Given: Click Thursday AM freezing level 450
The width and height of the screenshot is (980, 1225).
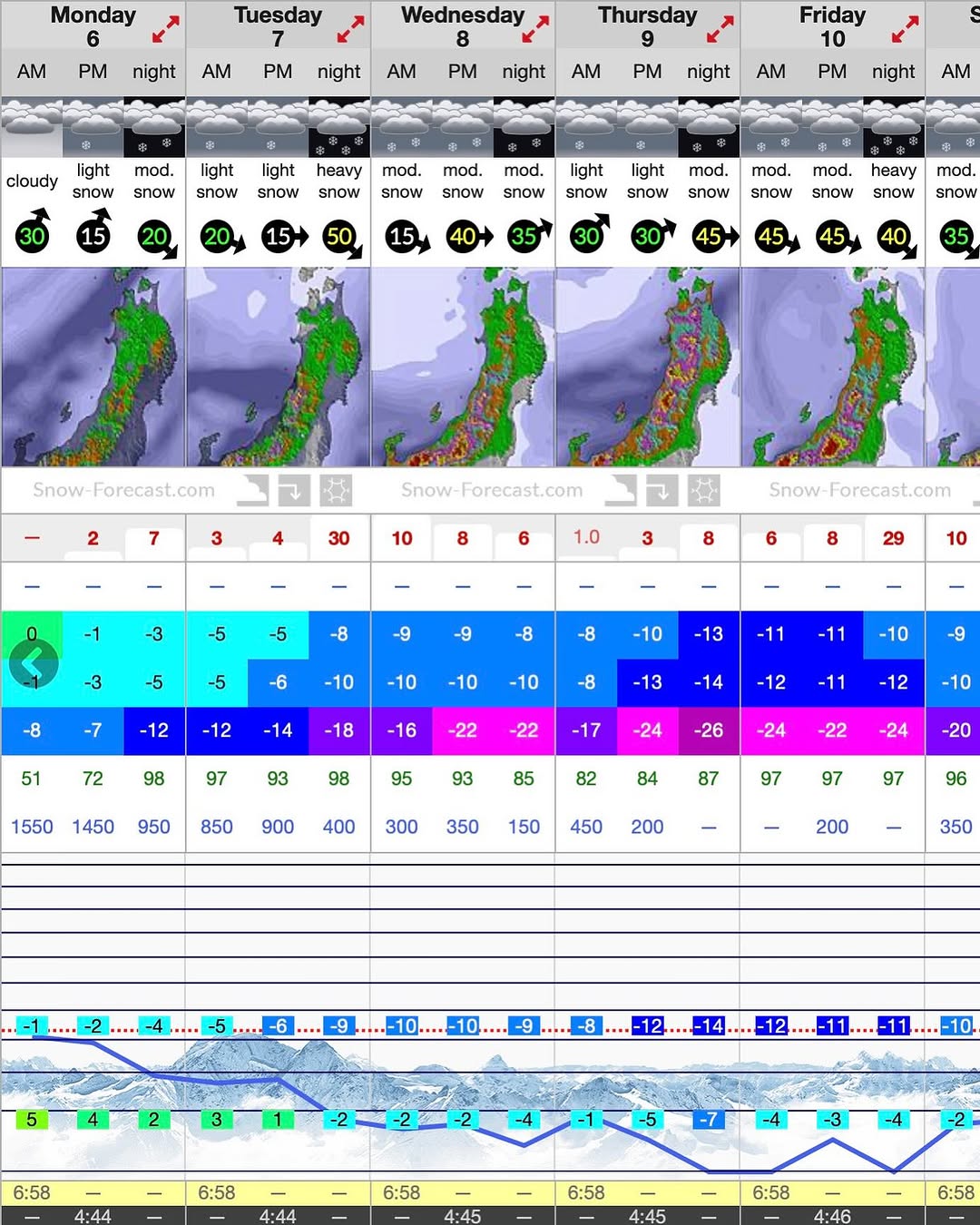Looking at the screenshot, I should click(586, 827).
